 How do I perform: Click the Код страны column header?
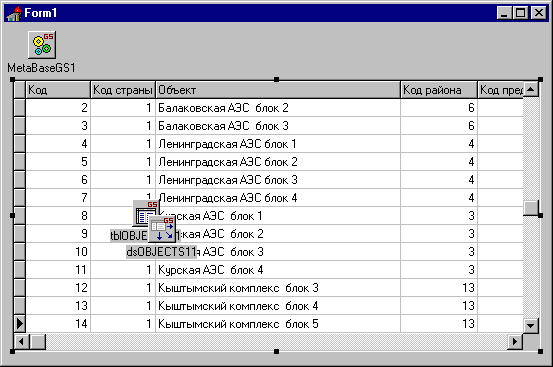point(123,90)
